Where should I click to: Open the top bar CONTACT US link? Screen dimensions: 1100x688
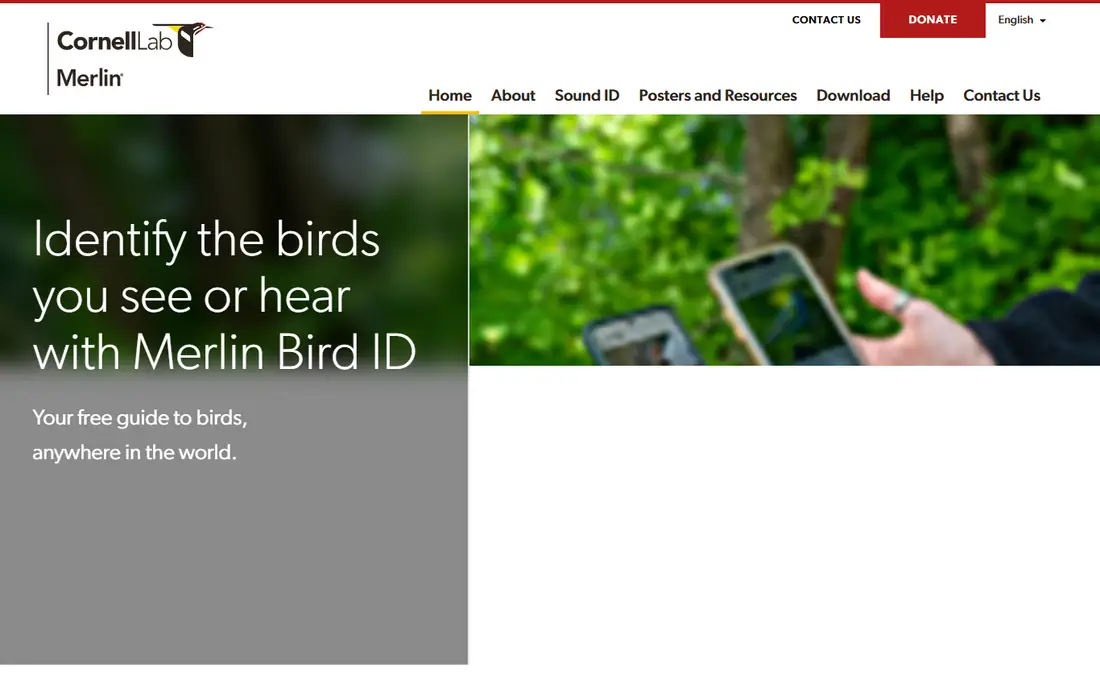(x=826, y=20)
